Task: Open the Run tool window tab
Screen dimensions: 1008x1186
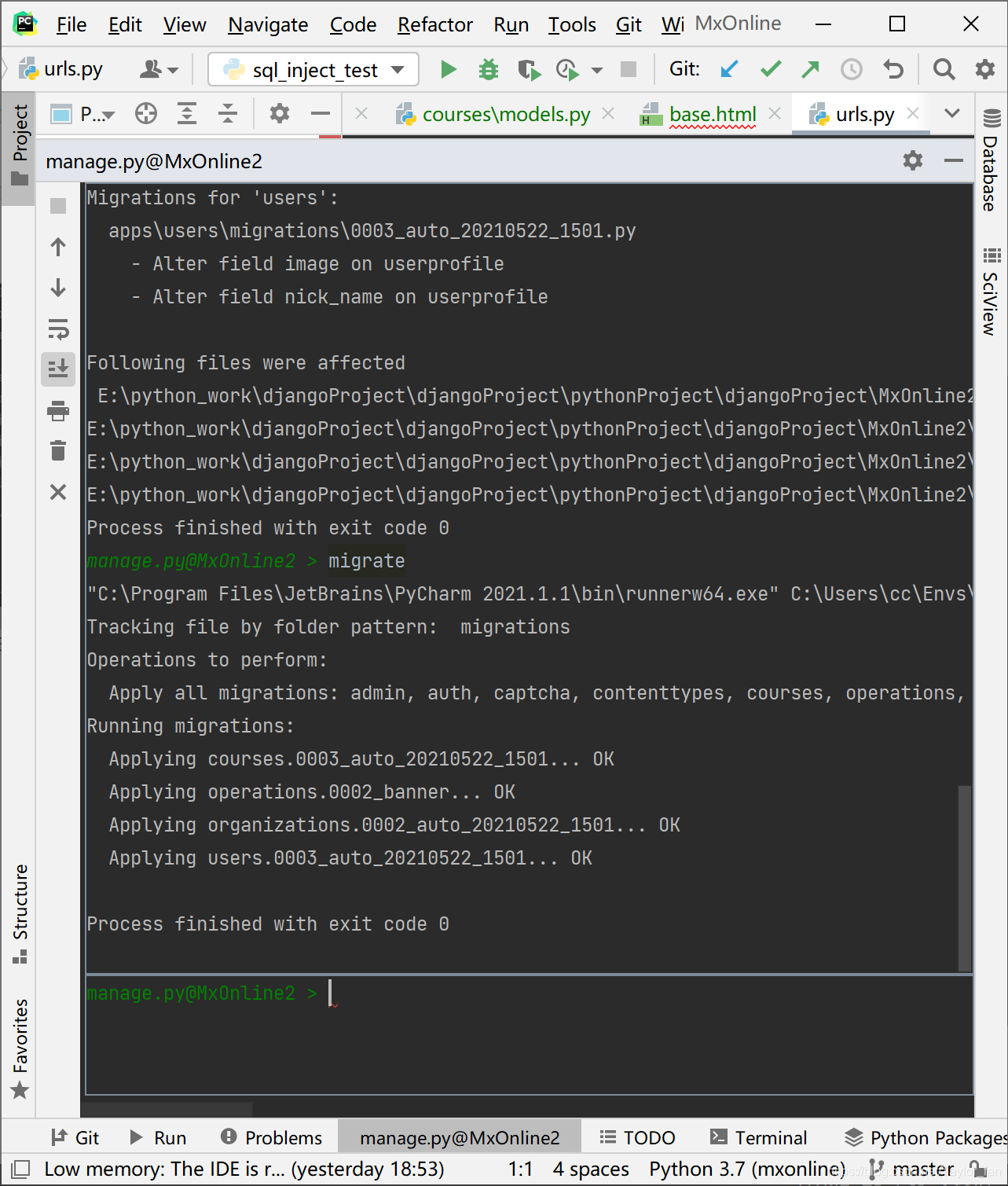Action: click(x=158, y=1137)
